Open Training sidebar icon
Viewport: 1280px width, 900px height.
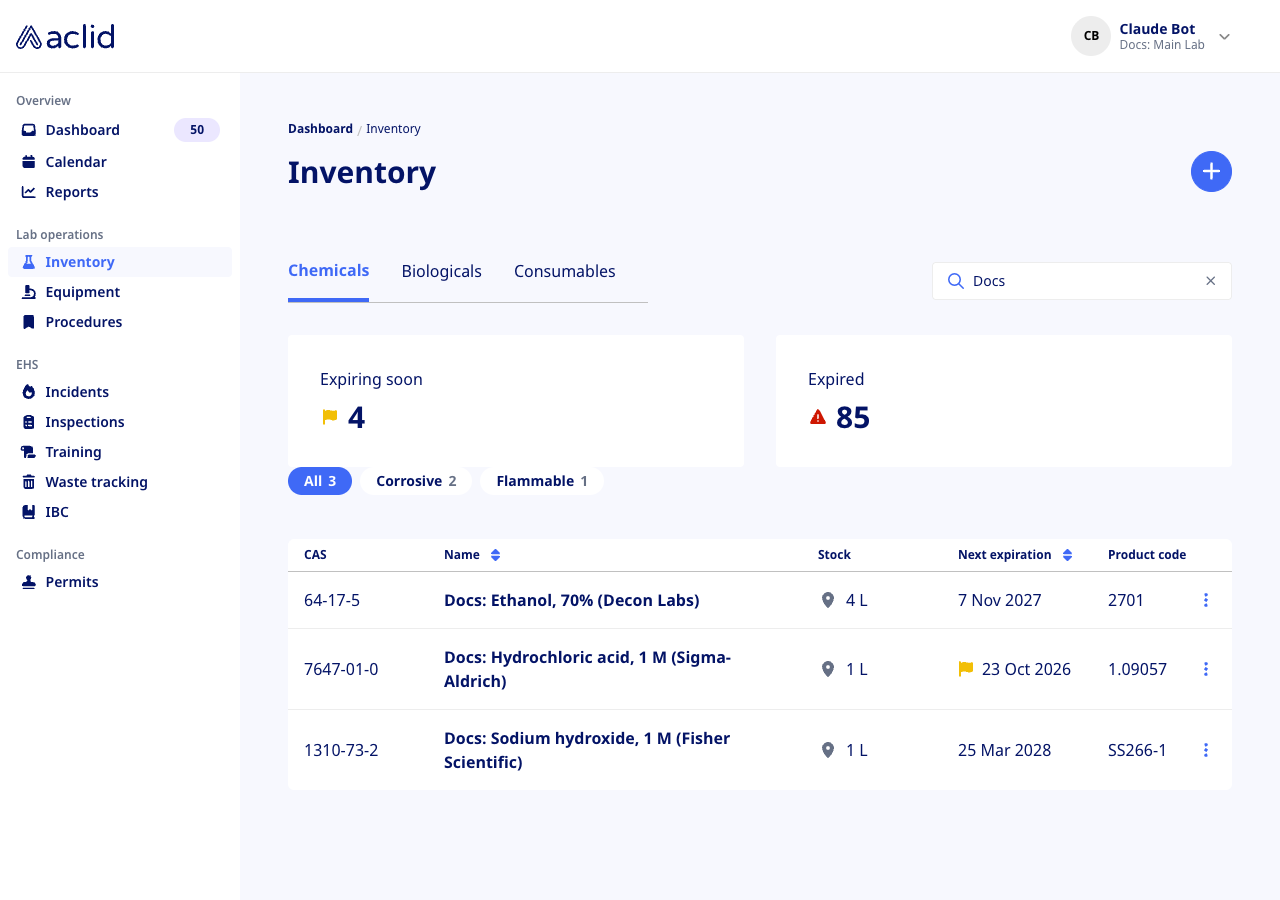click(x=29, y=452)
